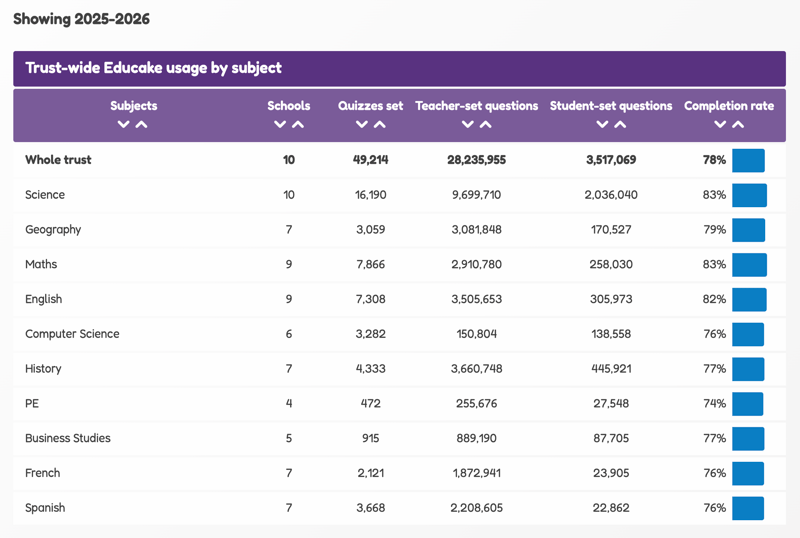The height and width of the screenshot is (538, 800).
Task: Select the Science subject row
Action: 399,195
